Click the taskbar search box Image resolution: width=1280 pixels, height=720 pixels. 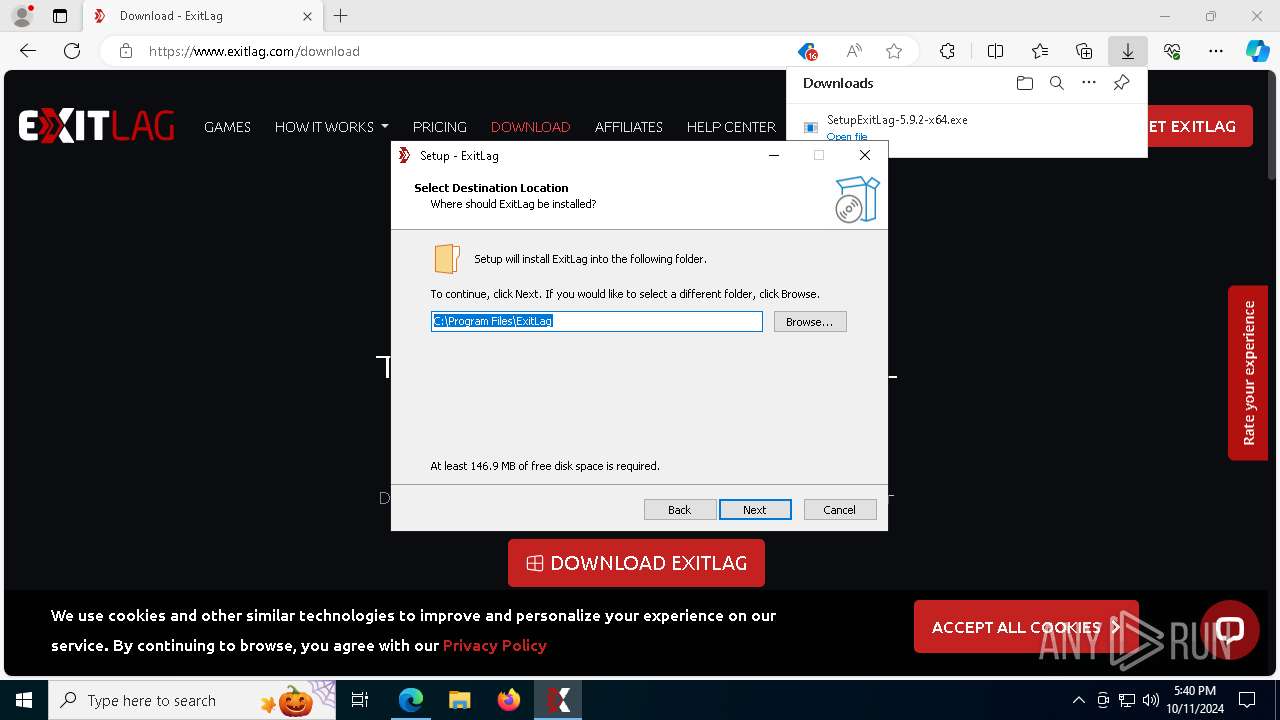192,700
